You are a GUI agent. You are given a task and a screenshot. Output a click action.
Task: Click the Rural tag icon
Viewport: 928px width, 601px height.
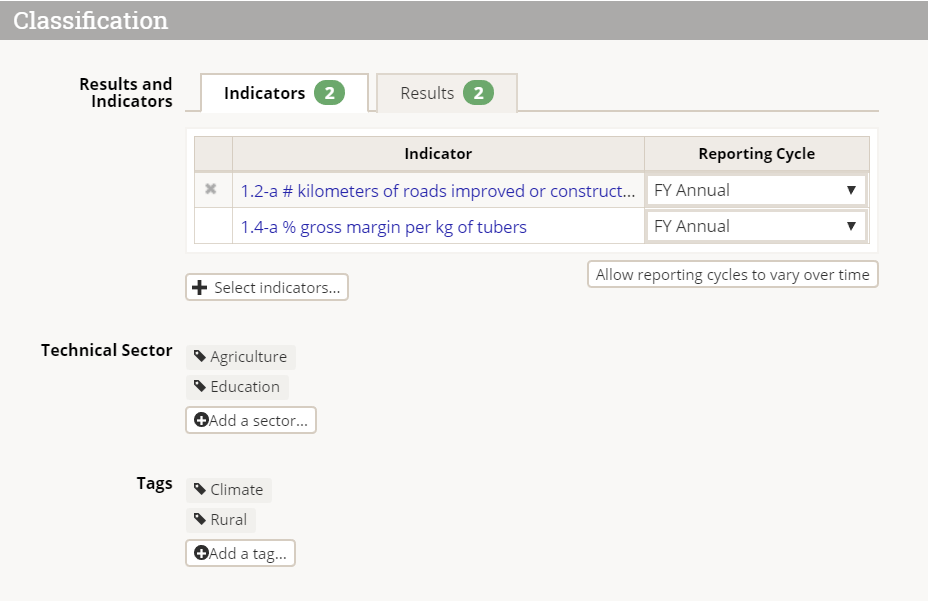coord(200,520)
